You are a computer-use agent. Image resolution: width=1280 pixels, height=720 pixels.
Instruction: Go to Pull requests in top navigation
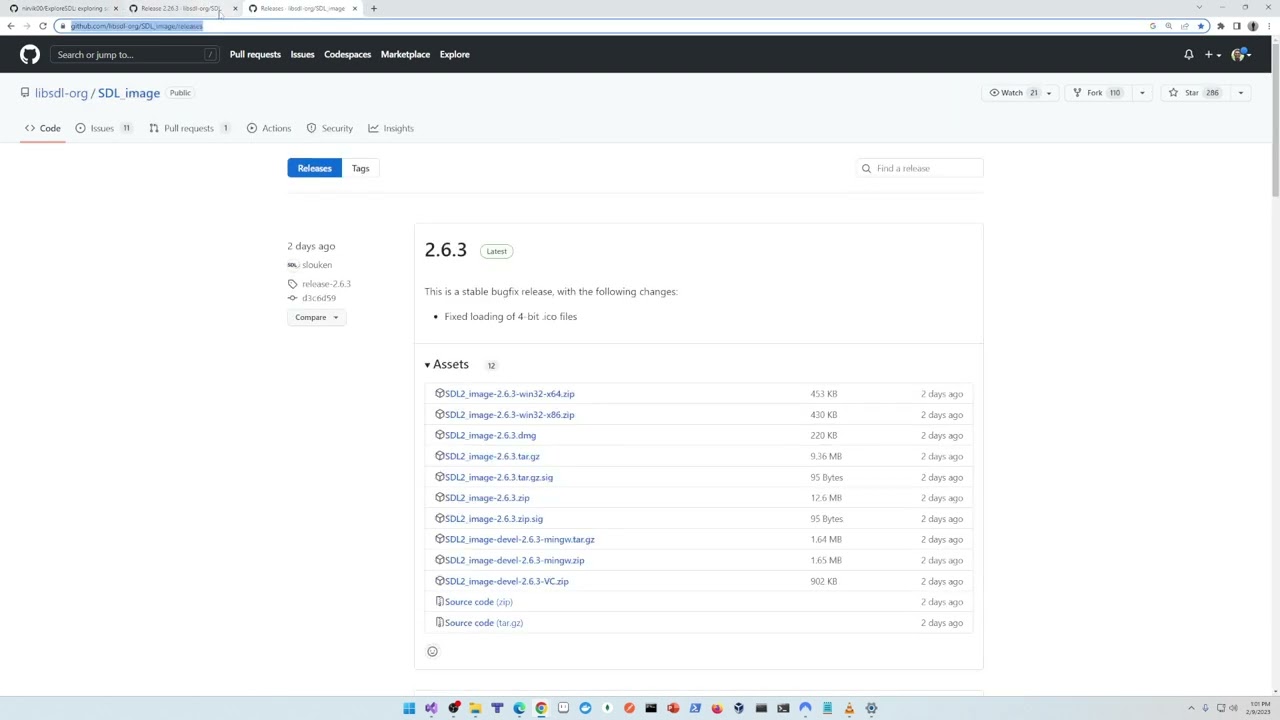(255, 54)
